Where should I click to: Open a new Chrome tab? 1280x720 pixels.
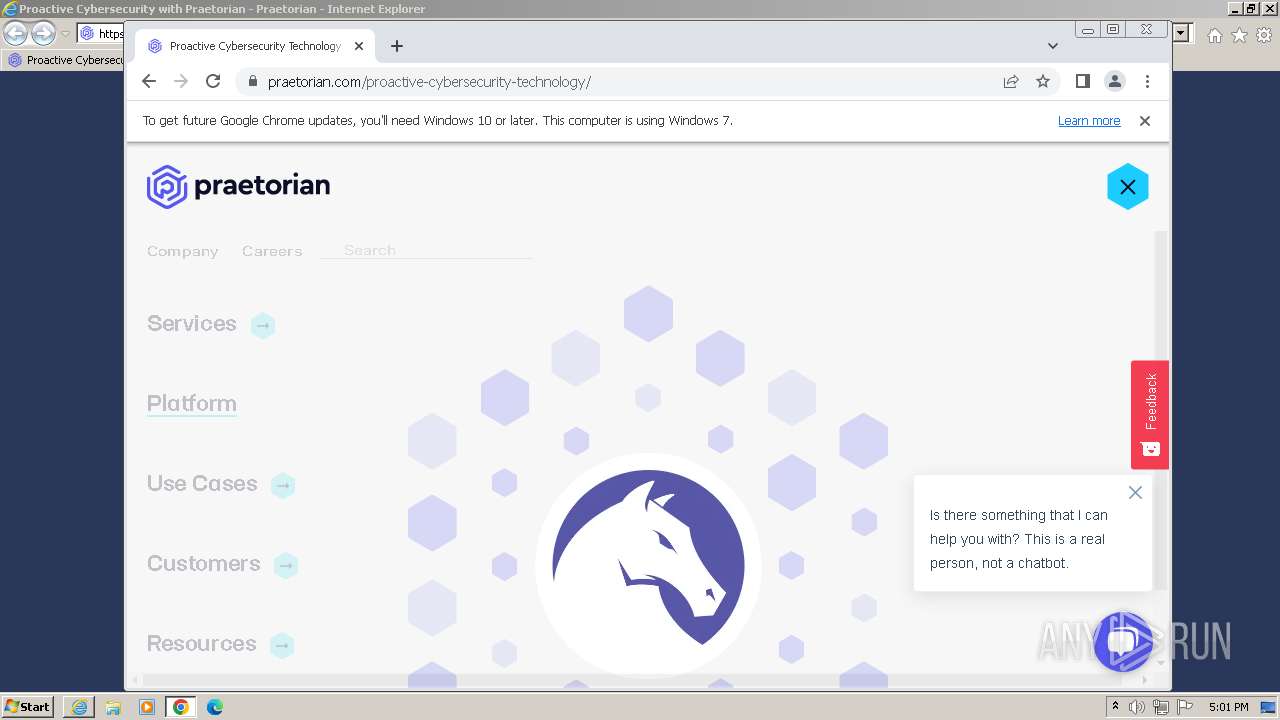[x=397, y=46]
